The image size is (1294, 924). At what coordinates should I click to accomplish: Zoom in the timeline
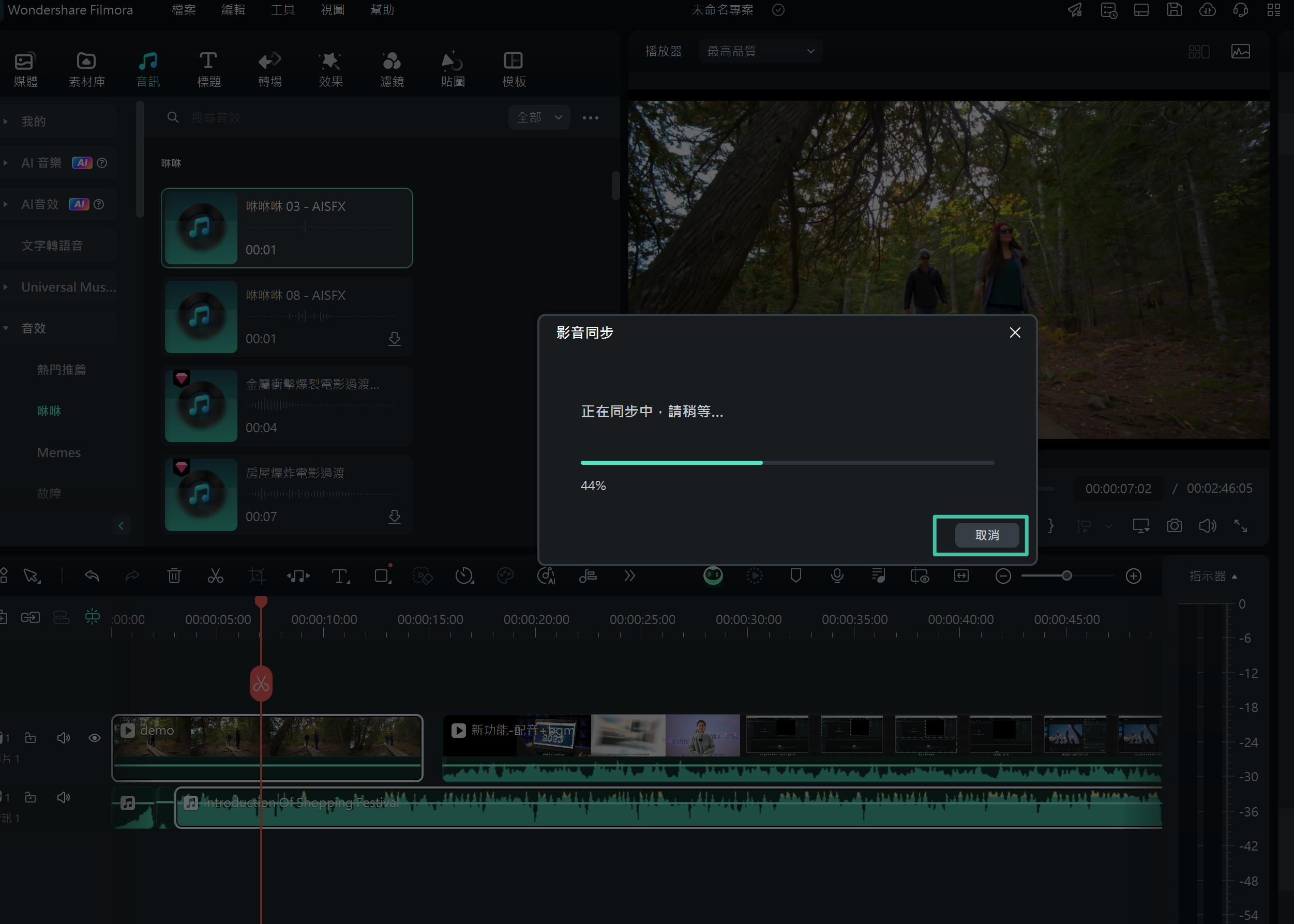pyautogui.click(x=1134, y=576)
